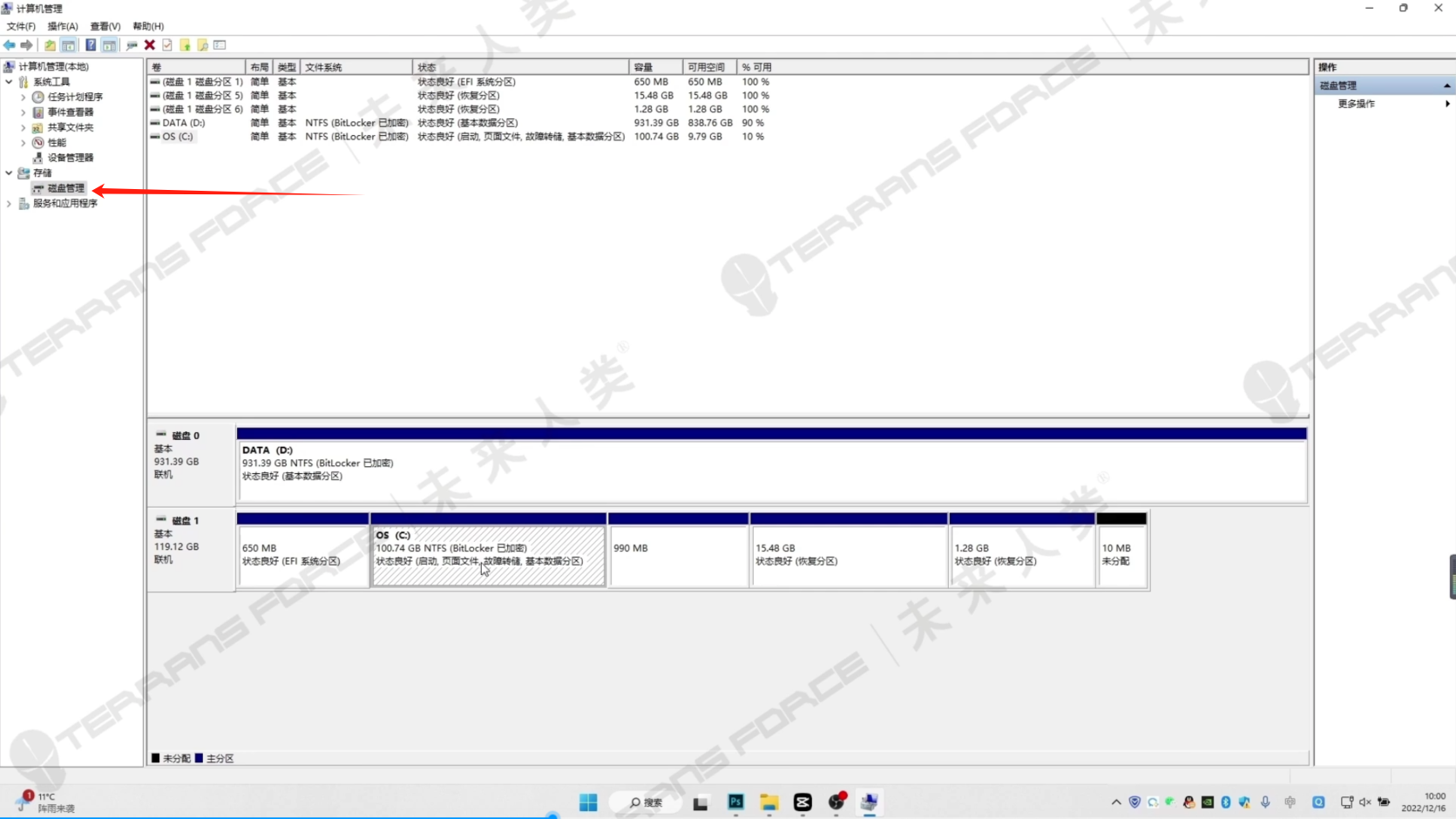Click the Up one level folder icon
1456x819 pixels.
click(50, 45)
